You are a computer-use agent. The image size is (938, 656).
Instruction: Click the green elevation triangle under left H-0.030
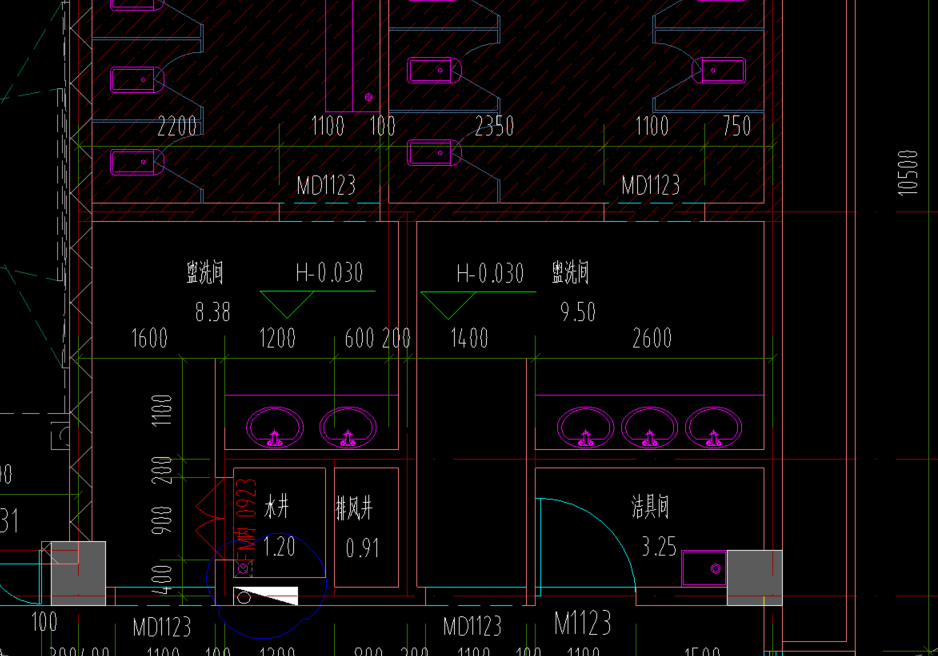[287, 305]
